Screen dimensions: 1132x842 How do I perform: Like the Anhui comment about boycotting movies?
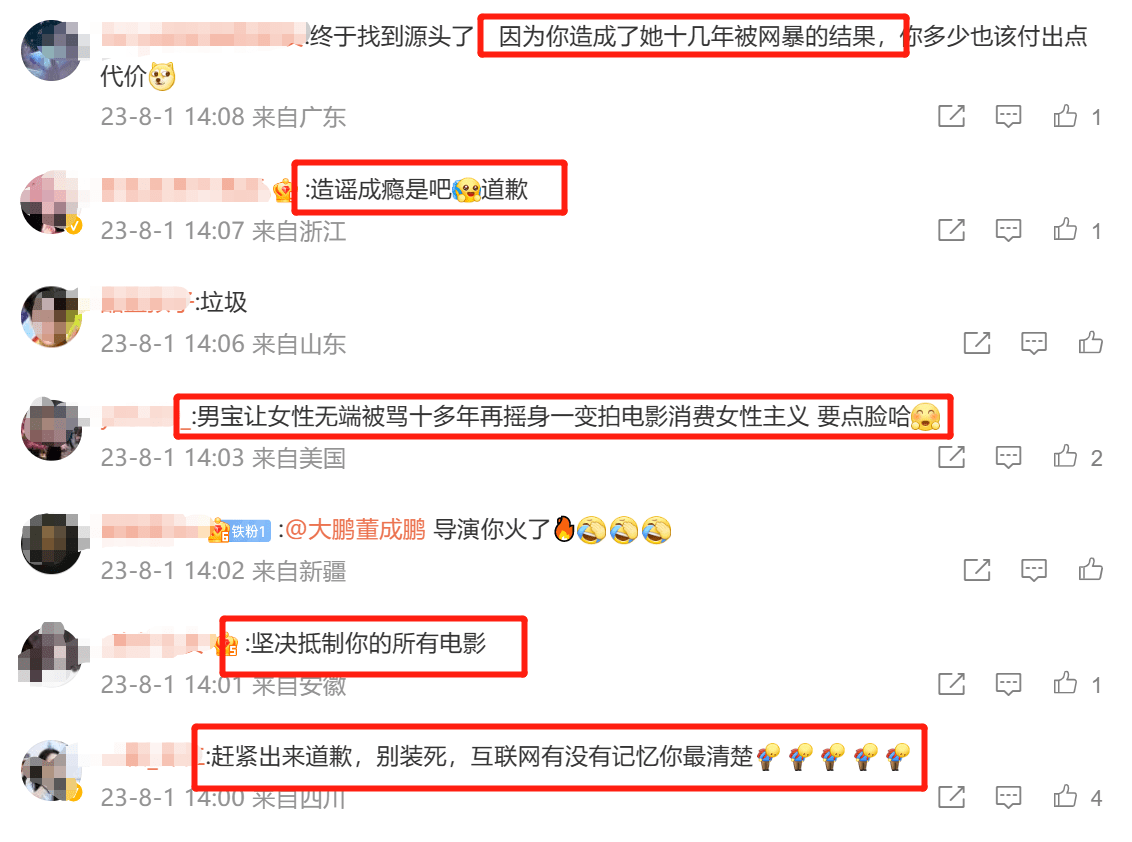click(x=1065, y=683)
